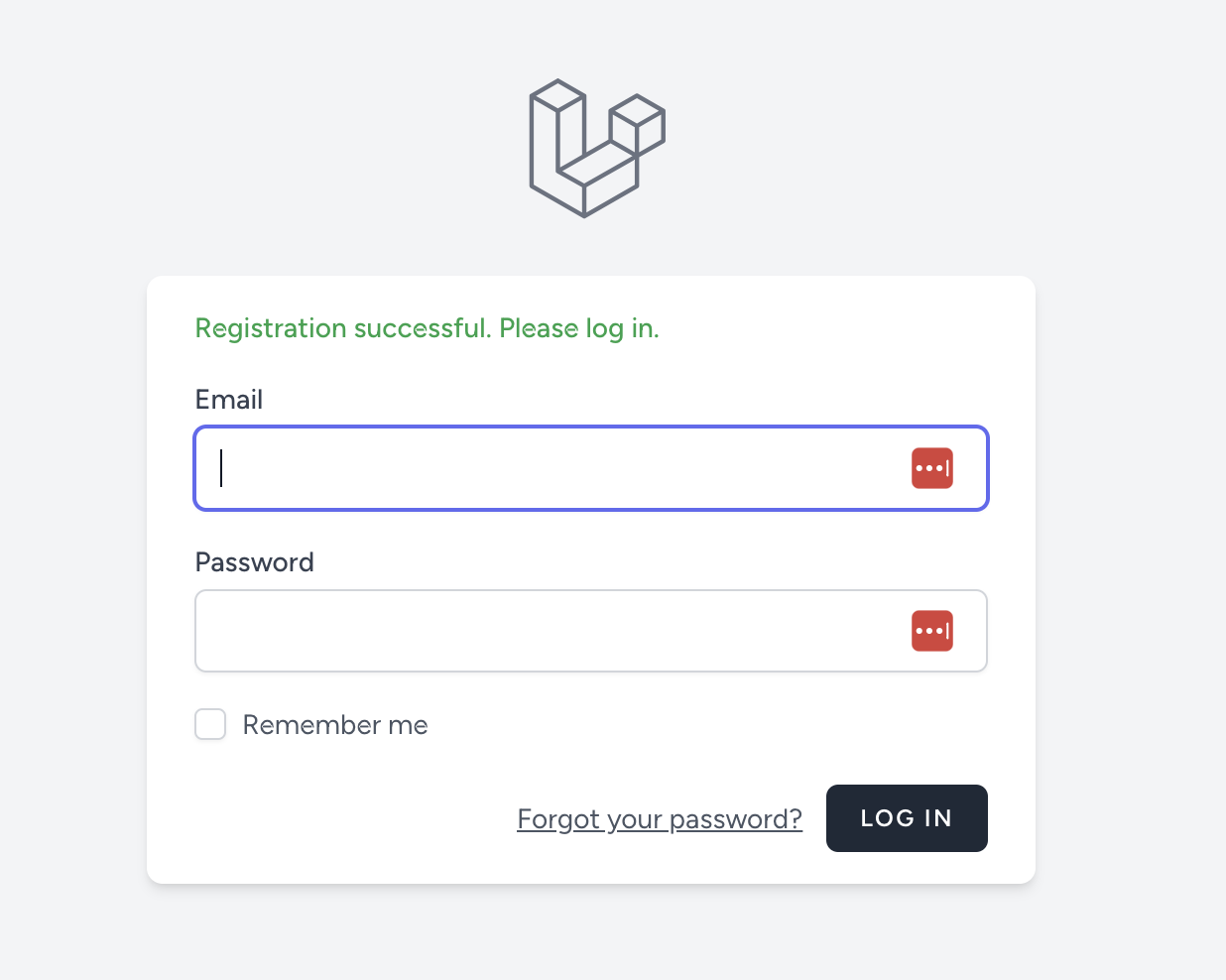Enable the Remember me checkbox
This screenshot has height=980, width=1226.
point(210,724)
